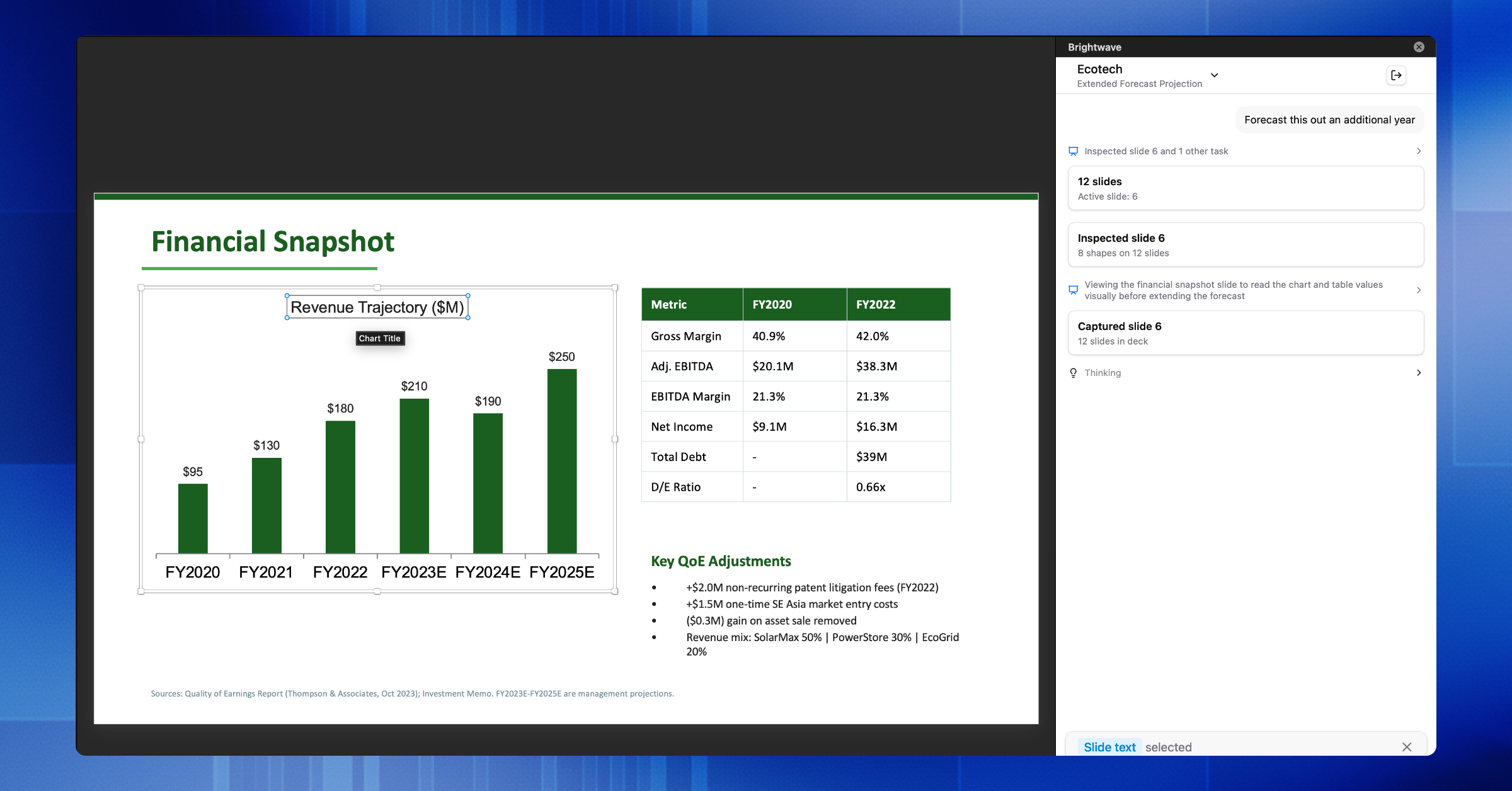Select the FY2022 revenue bar
Screen dimensions: 1512x791
[x=340, y=487]
